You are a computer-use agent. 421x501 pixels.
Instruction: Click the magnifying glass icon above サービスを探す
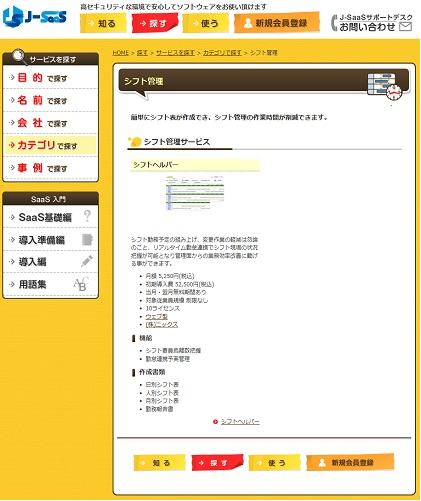click(20, 57)
